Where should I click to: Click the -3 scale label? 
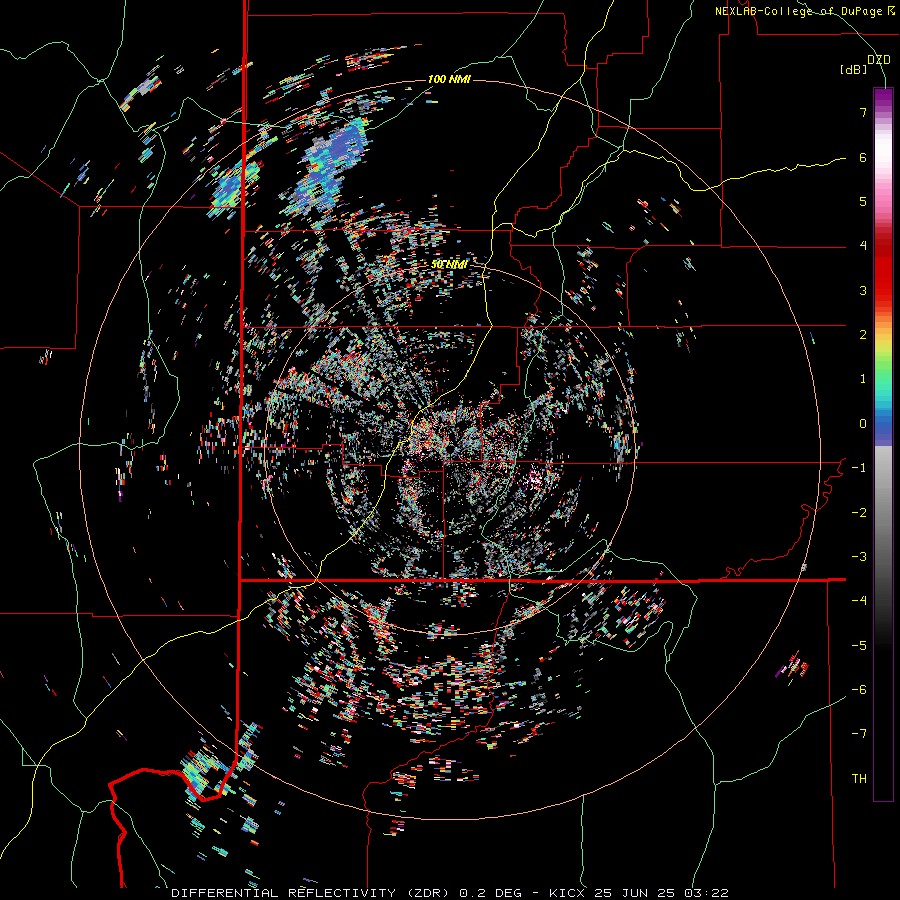coord(859,557)
